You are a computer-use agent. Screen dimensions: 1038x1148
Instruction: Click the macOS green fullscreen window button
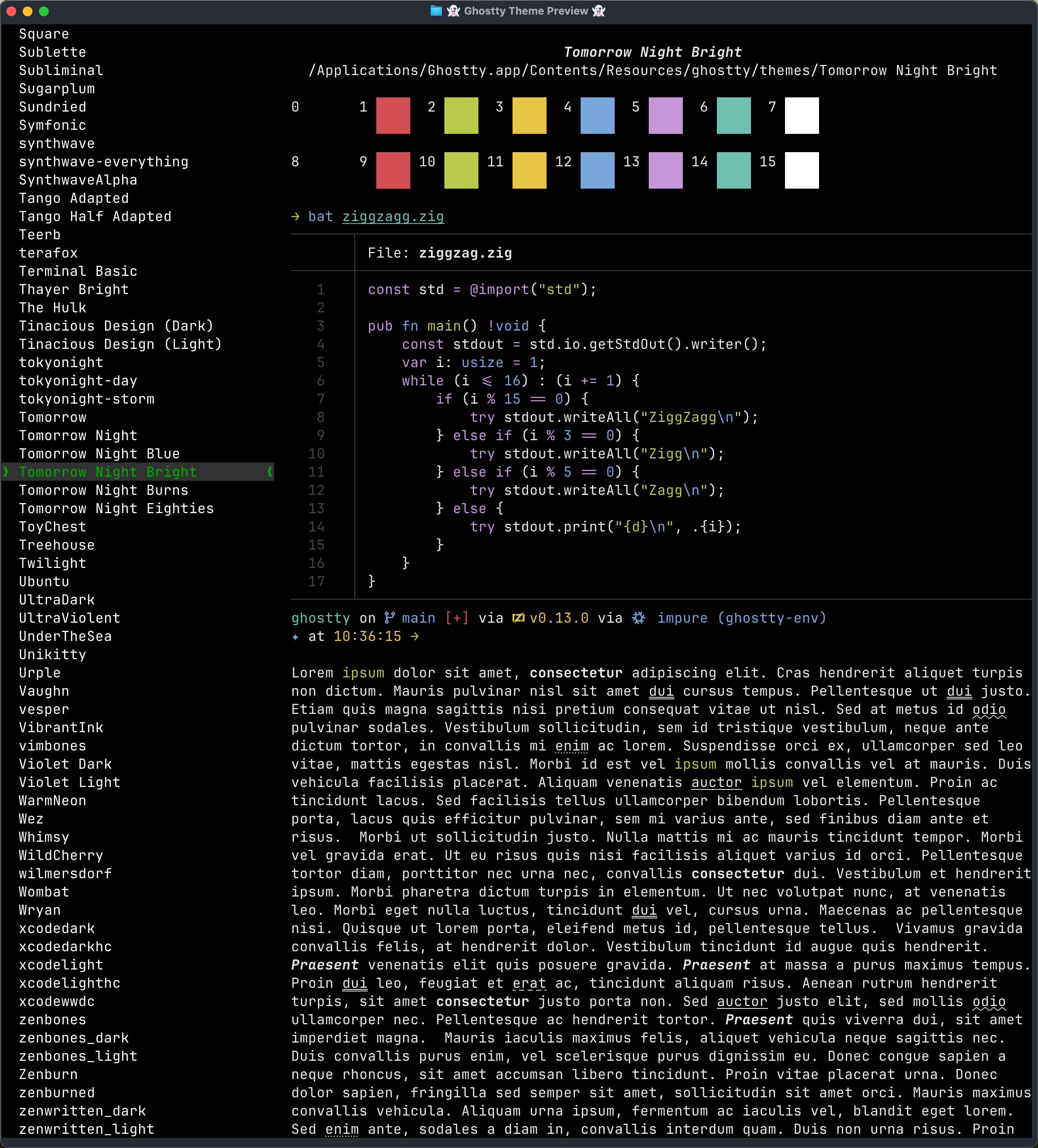44,11
